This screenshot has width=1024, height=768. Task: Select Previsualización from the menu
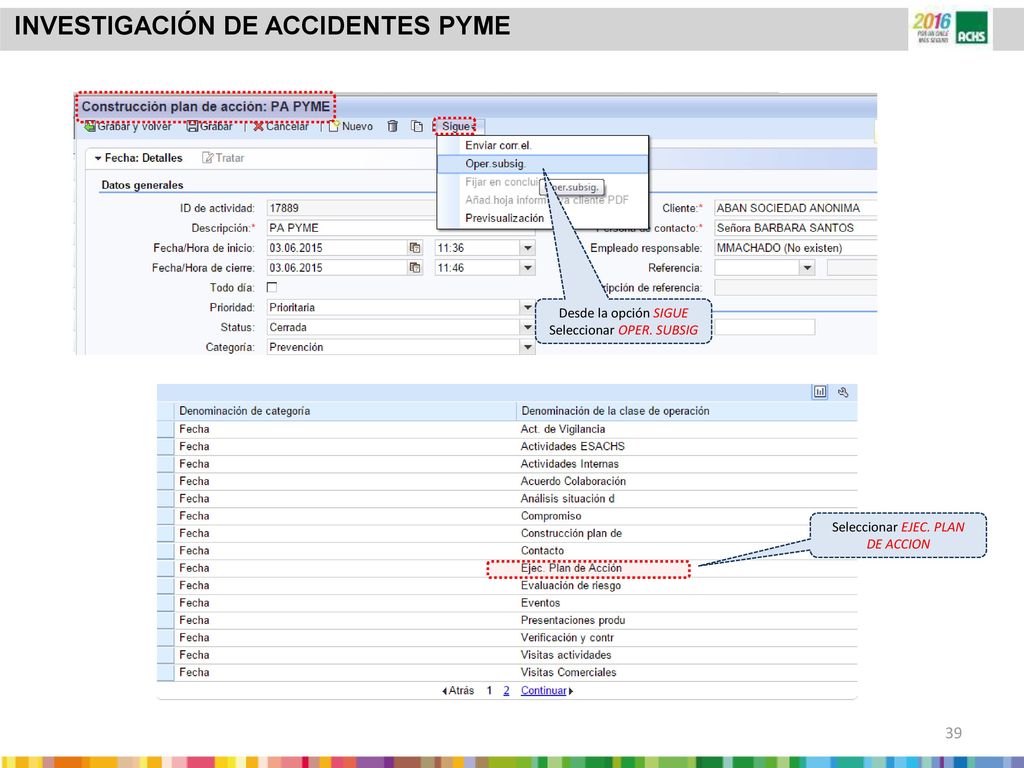(504, 218)
